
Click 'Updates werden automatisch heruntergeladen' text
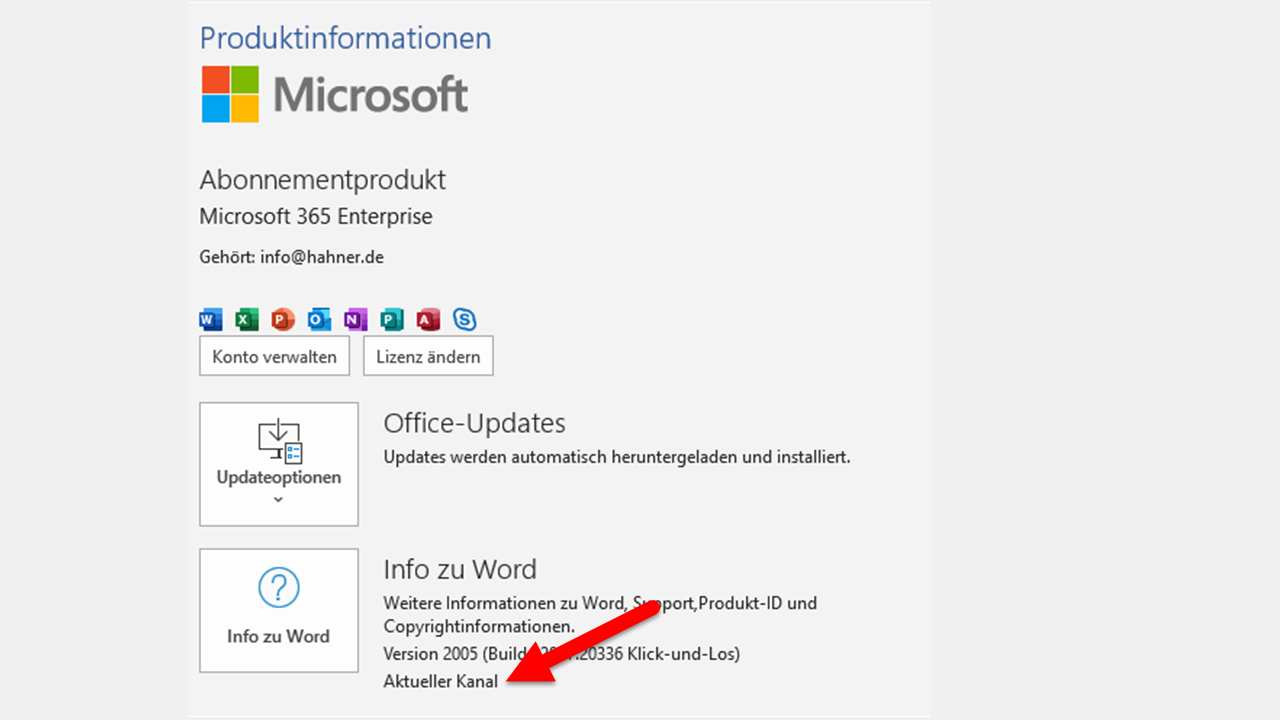tap(617, 457)
